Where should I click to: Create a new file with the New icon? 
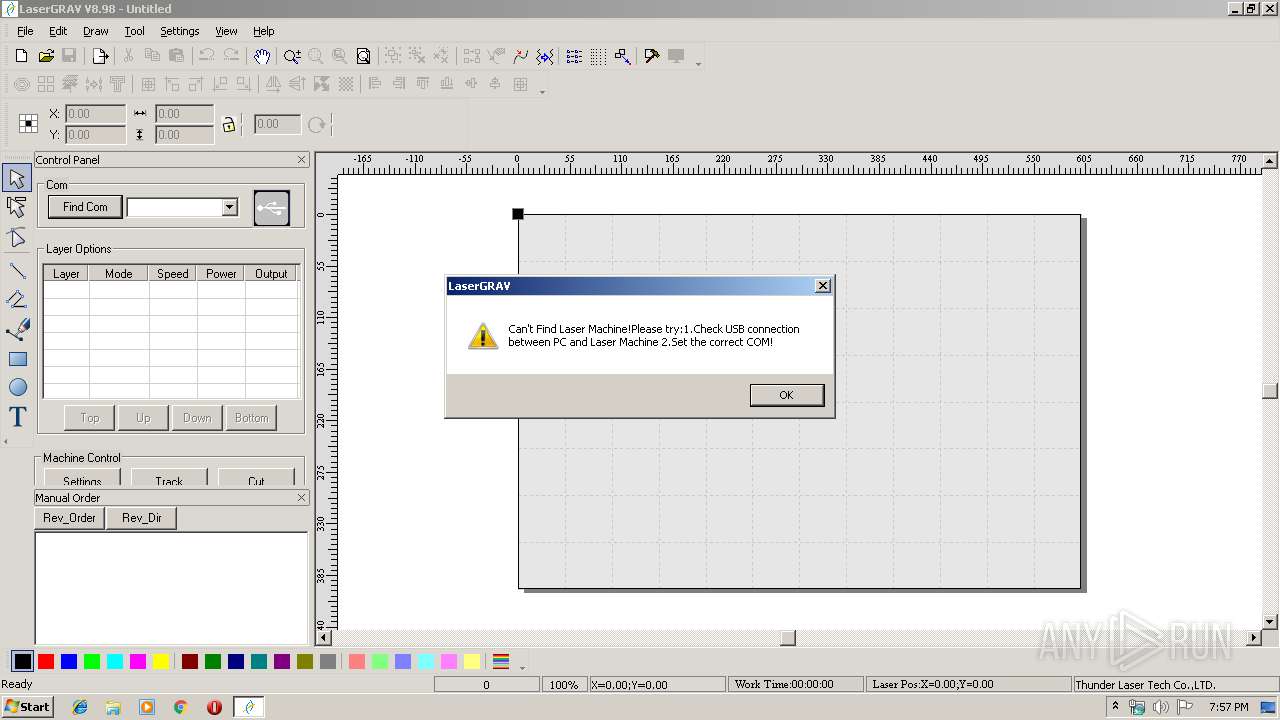(x=21, y=56)
